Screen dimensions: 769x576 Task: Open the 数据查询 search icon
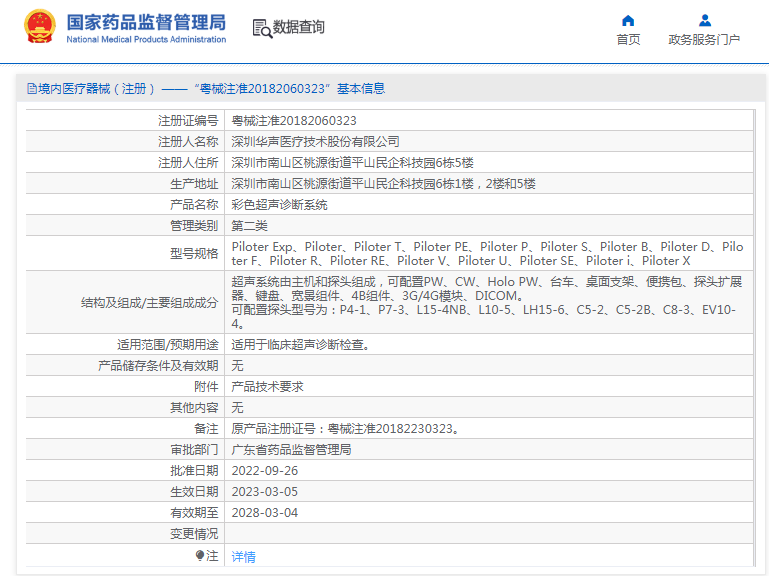coord(262,28)
